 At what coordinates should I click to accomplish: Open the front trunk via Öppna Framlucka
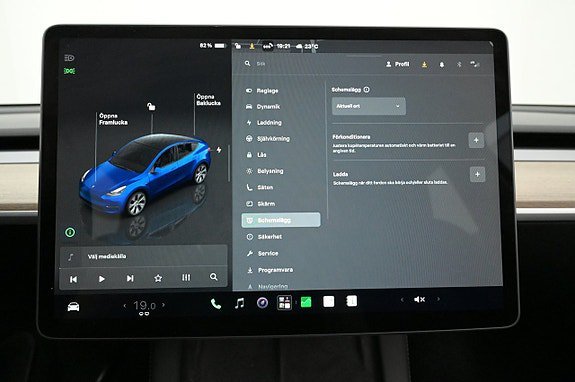pos(113,119)
